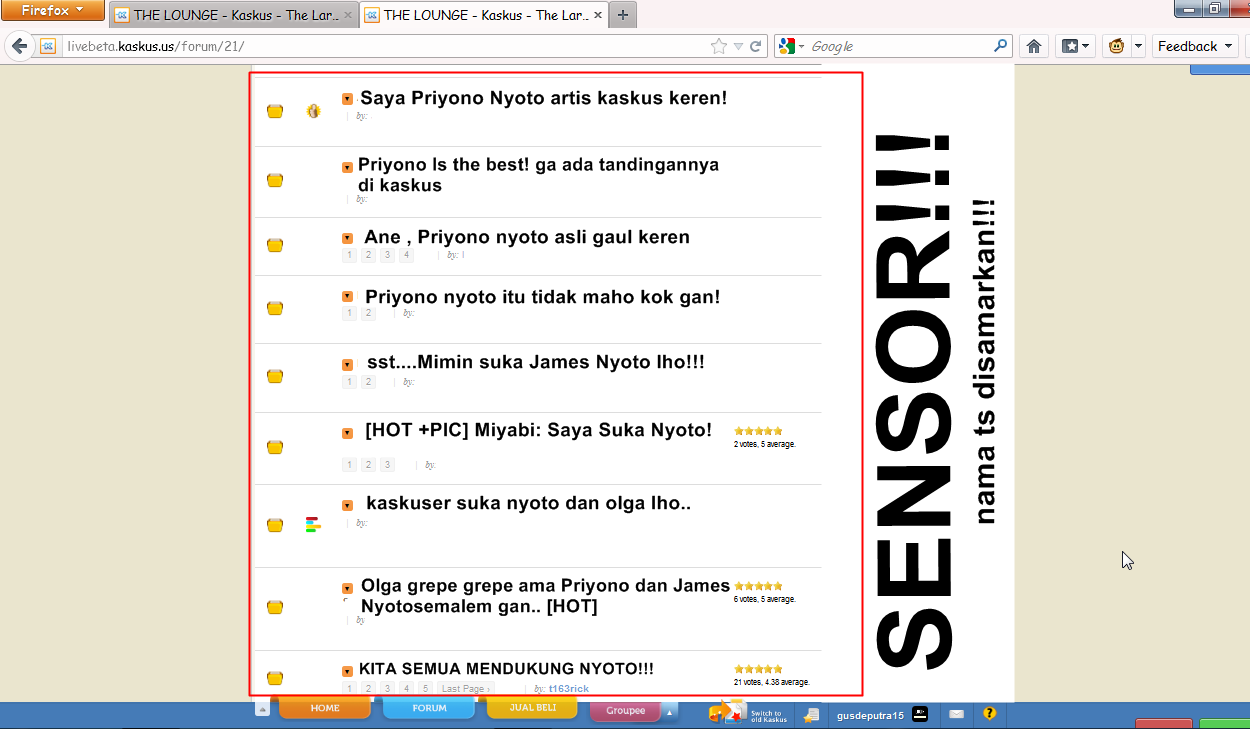Click the search magnifier icon in Google box
Image resolution: width=1250 pixels, height=729 pixels.
pyautogui.click(x=1001, y=46)
